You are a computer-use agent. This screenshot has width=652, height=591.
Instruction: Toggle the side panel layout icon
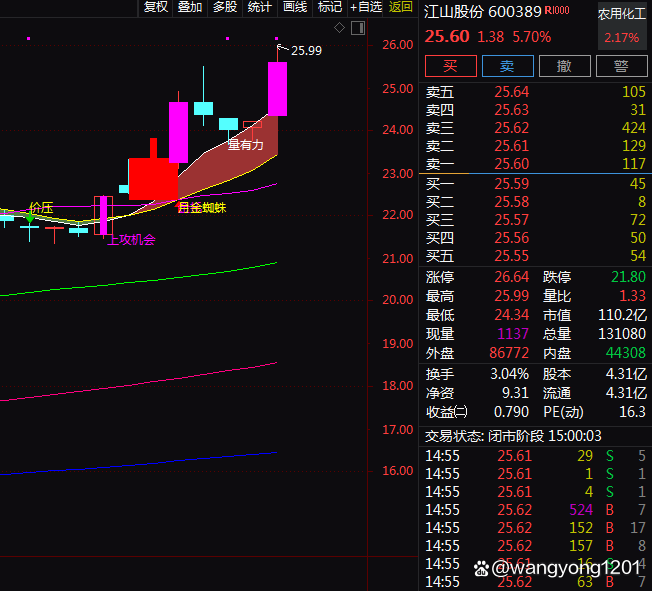[x=358, y=28]
